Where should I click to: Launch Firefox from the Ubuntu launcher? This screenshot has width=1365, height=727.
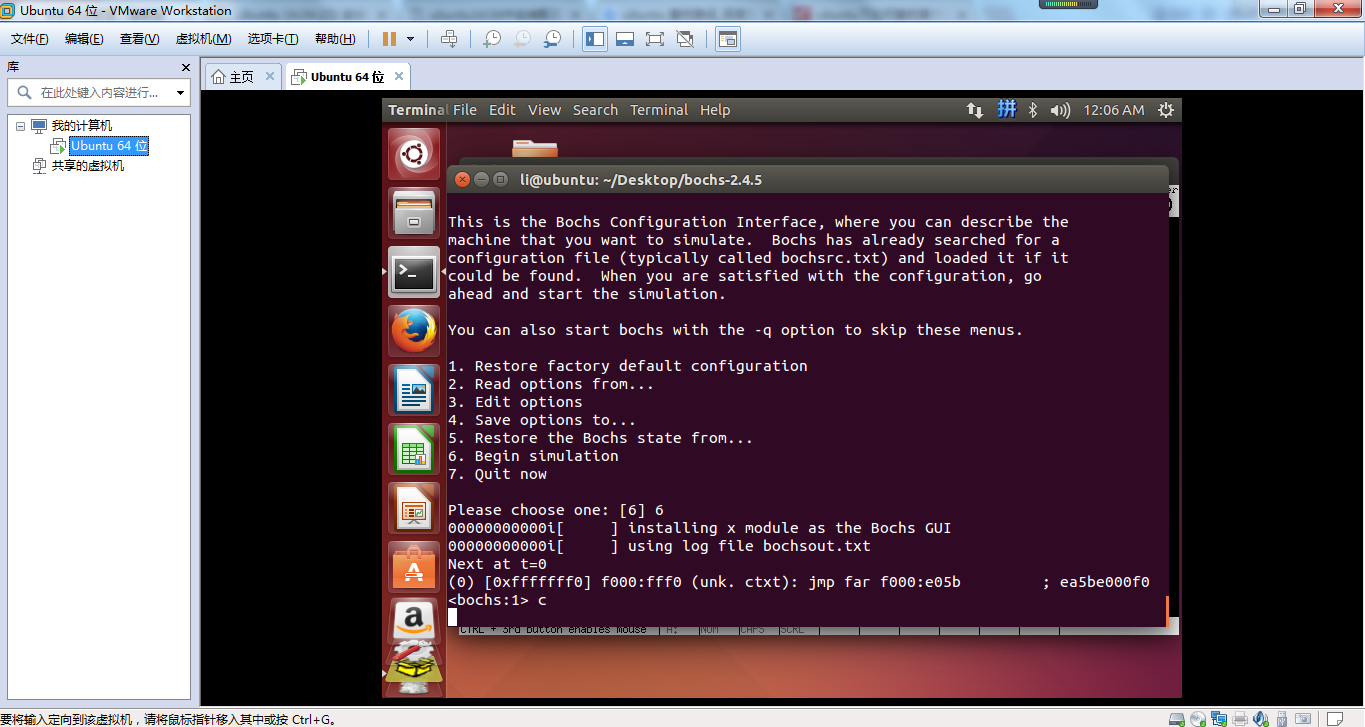coord(413,331)
